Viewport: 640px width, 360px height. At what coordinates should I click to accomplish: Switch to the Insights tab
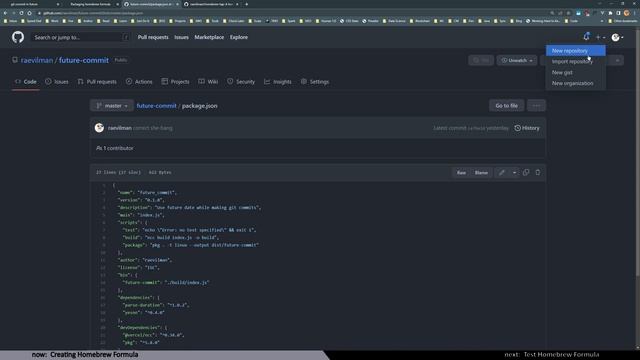[278, 82]
